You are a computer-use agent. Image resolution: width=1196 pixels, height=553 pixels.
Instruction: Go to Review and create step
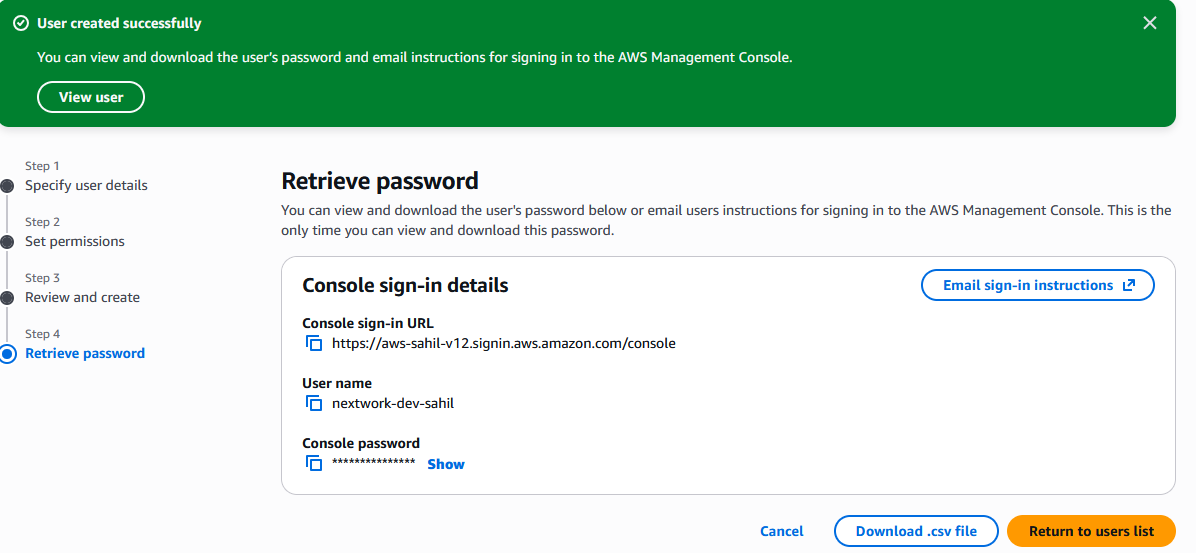coord(82,297)
